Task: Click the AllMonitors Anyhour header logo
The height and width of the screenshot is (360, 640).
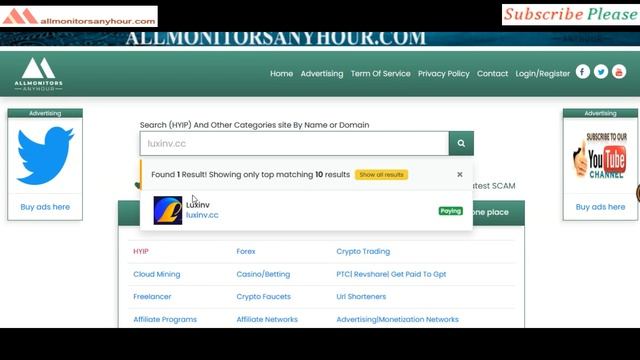Action: (39, 74)
